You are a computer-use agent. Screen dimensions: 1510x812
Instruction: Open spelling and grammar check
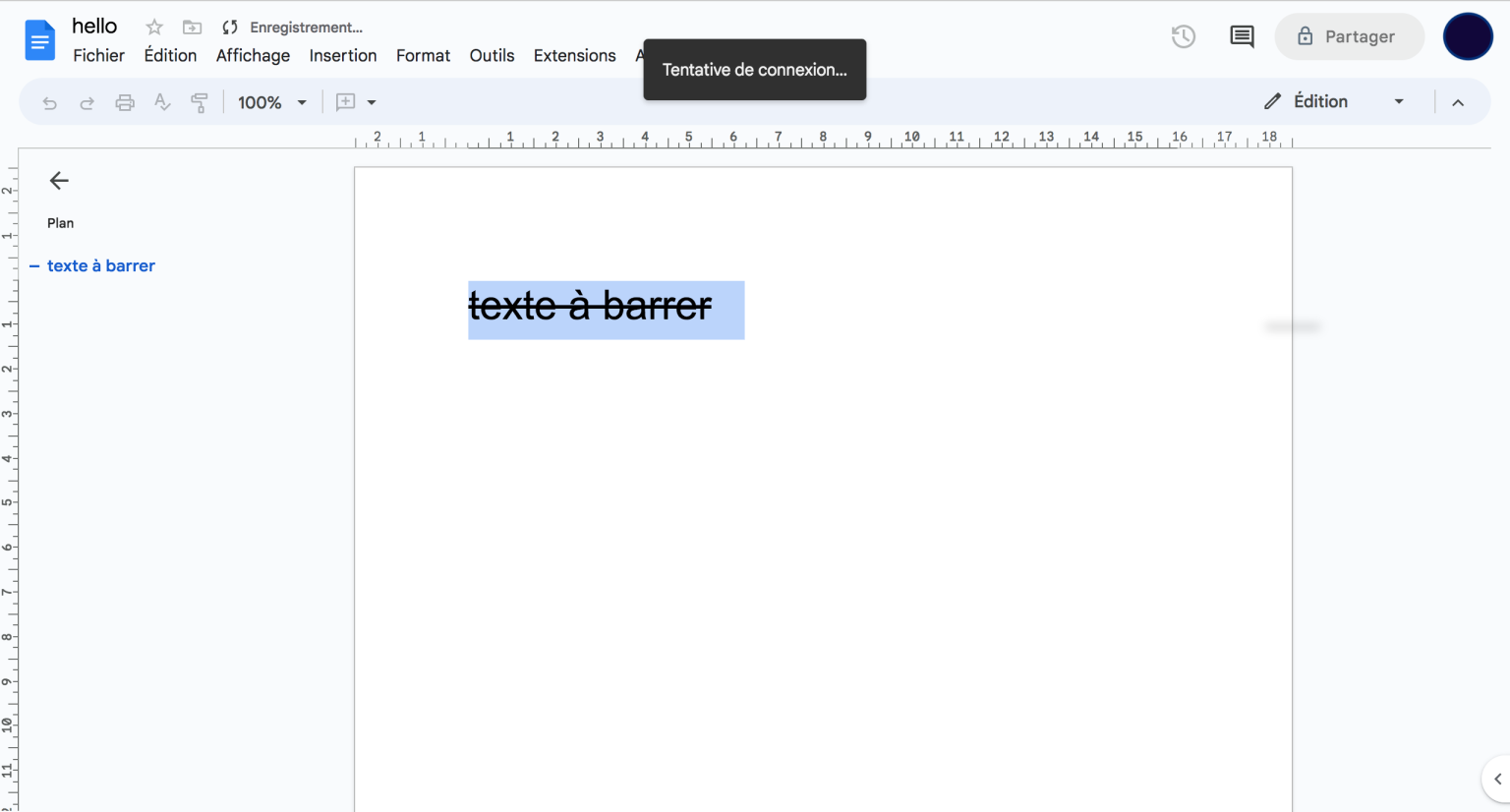tap(162, 102)
